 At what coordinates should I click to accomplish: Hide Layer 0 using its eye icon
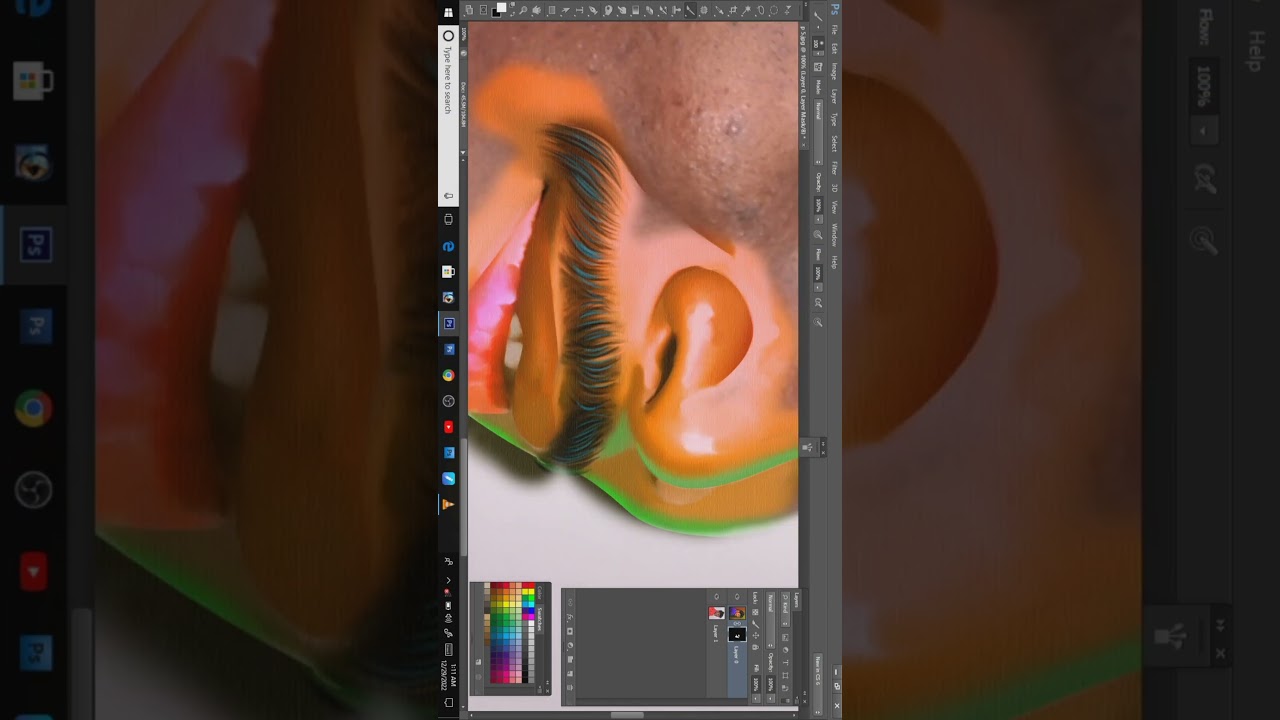click(737, 597)
